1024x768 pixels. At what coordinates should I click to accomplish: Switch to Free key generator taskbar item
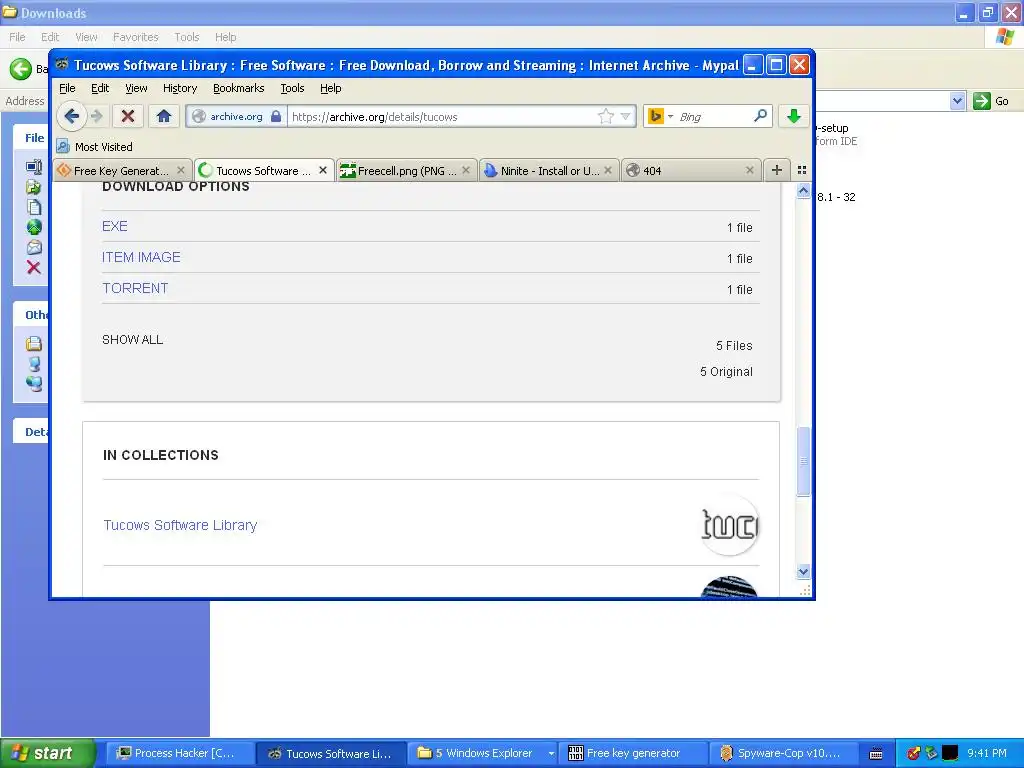[x=634, y=753]
